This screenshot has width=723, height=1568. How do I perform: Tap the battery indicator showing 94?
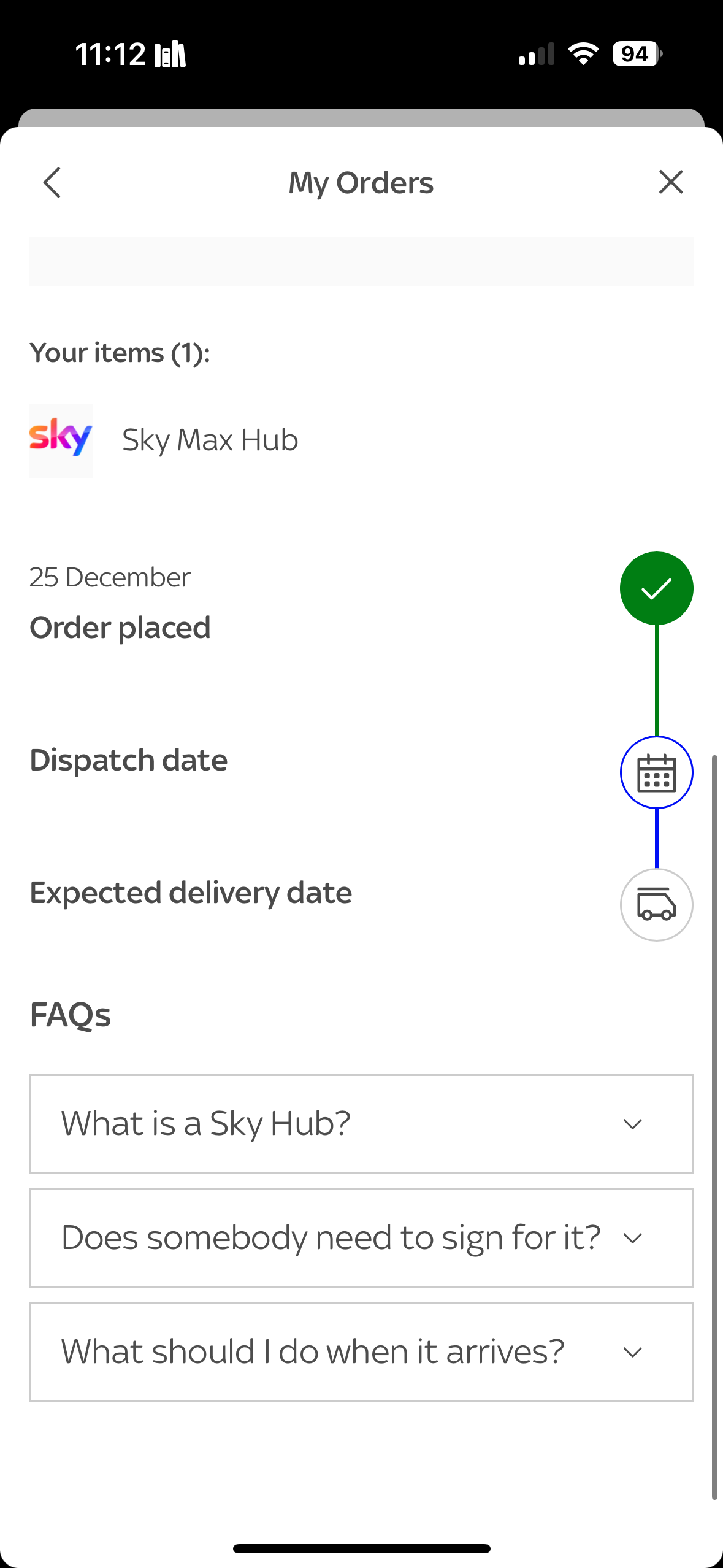click(x=633, y=54)
